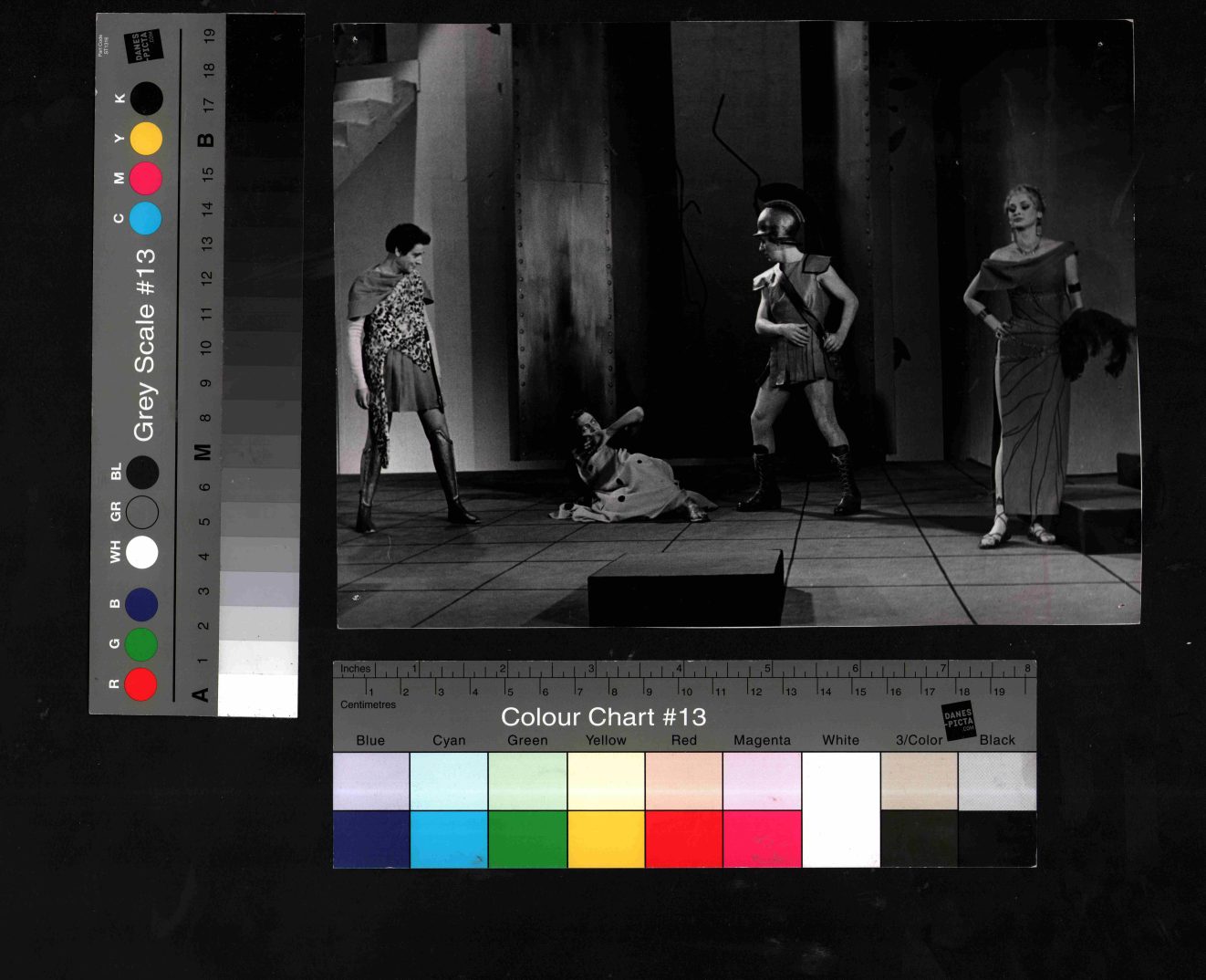Pick the dark blue circle labeled B
The image size is (1206, 980).
[141, 604]
